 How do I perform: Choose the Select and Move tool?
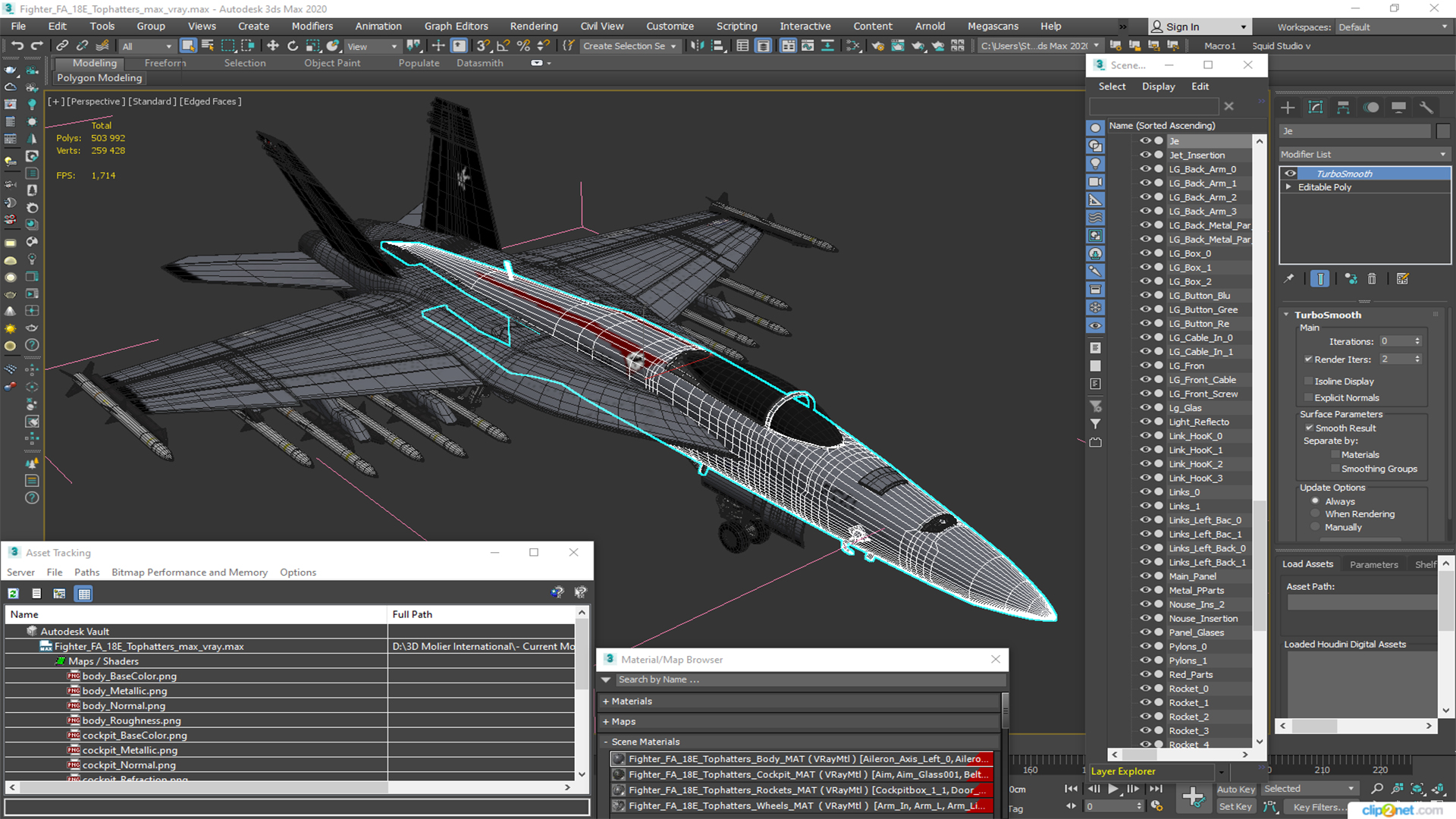tap(273, 46)
